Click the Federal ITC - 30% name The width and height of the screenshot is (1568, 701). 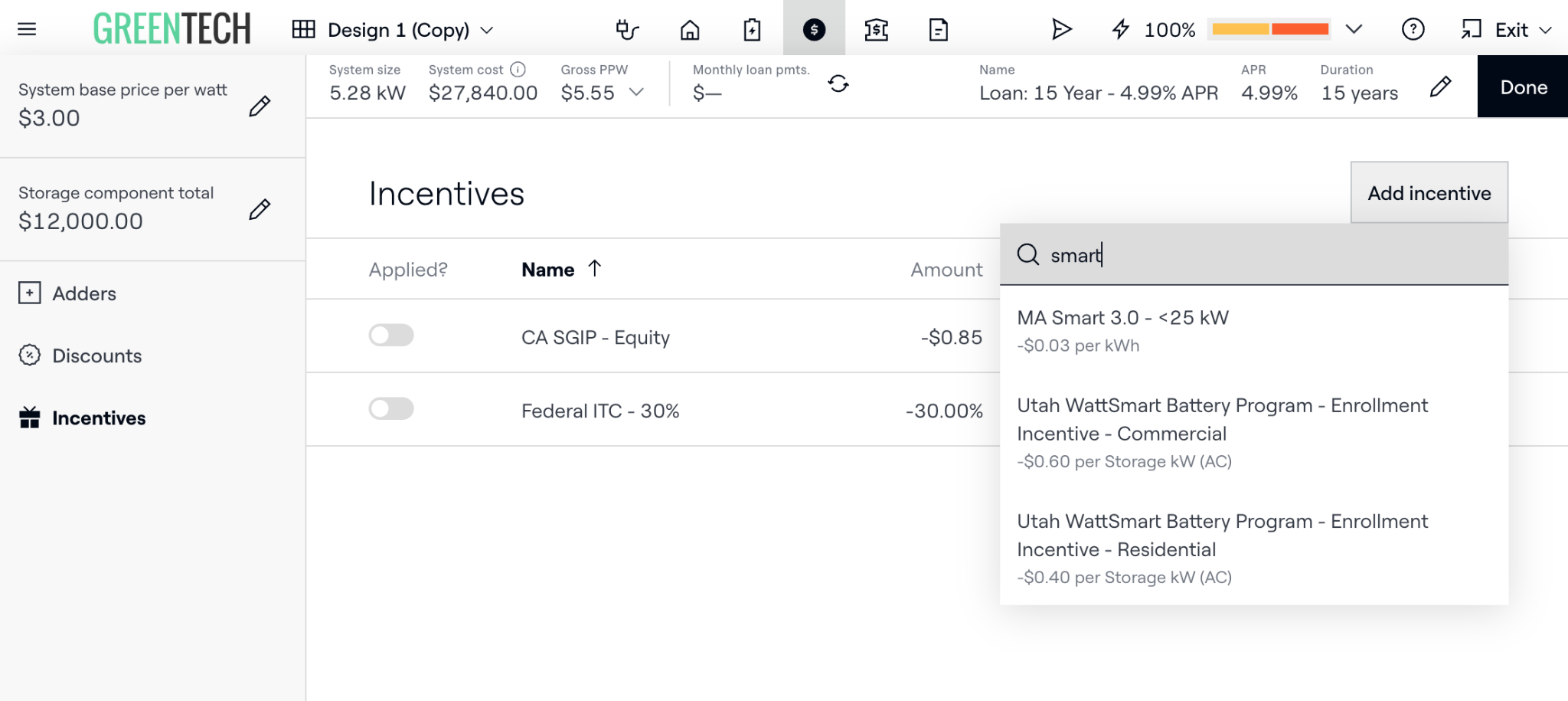pos(600,411)
